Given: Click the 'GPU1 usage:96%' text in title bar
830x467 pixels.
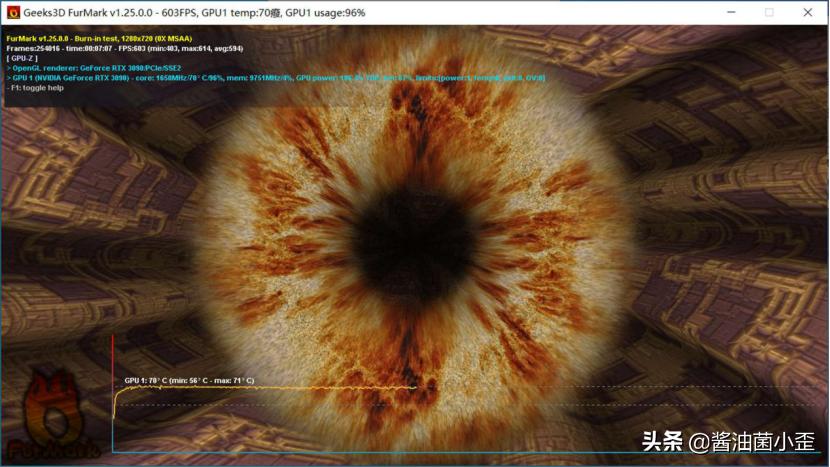Looking at the screenshot, I should (x=325, y=13).
